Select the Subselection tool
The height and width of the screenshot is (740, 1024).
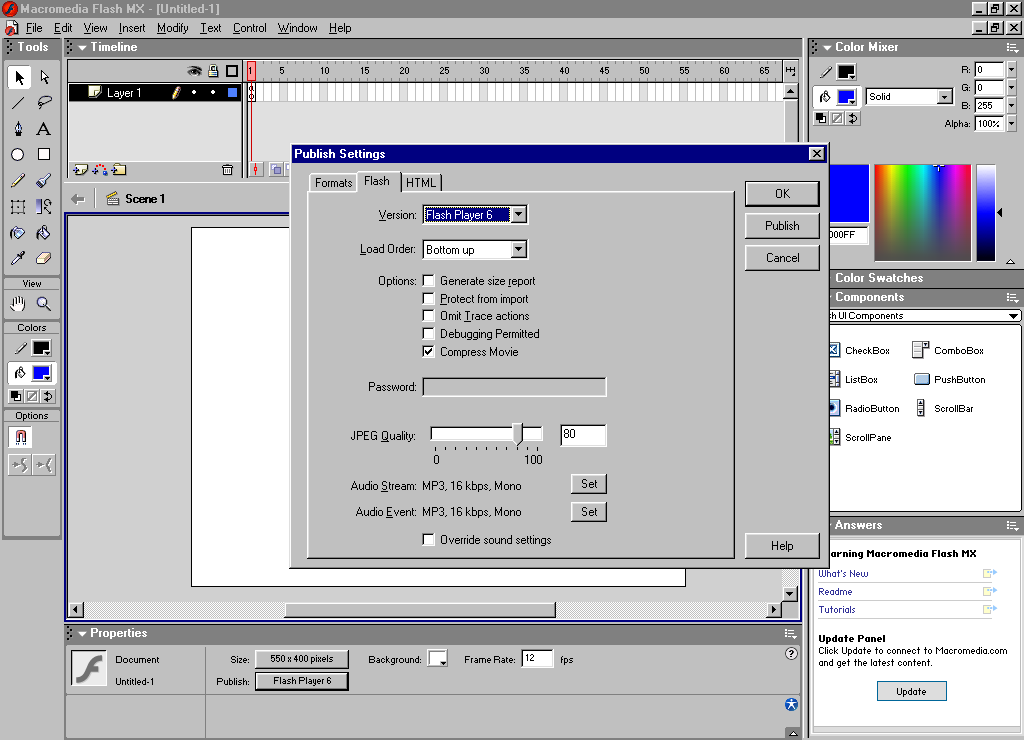pos(44,77)
